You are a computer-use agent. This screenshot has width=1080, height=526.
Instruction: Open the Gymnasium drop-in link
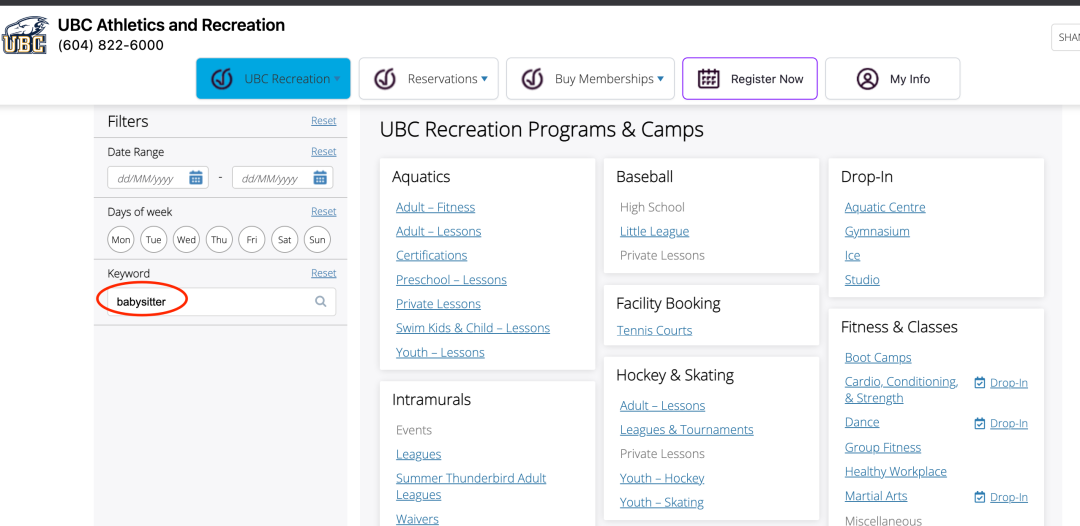pyautogui.click(x=877, y=231)
